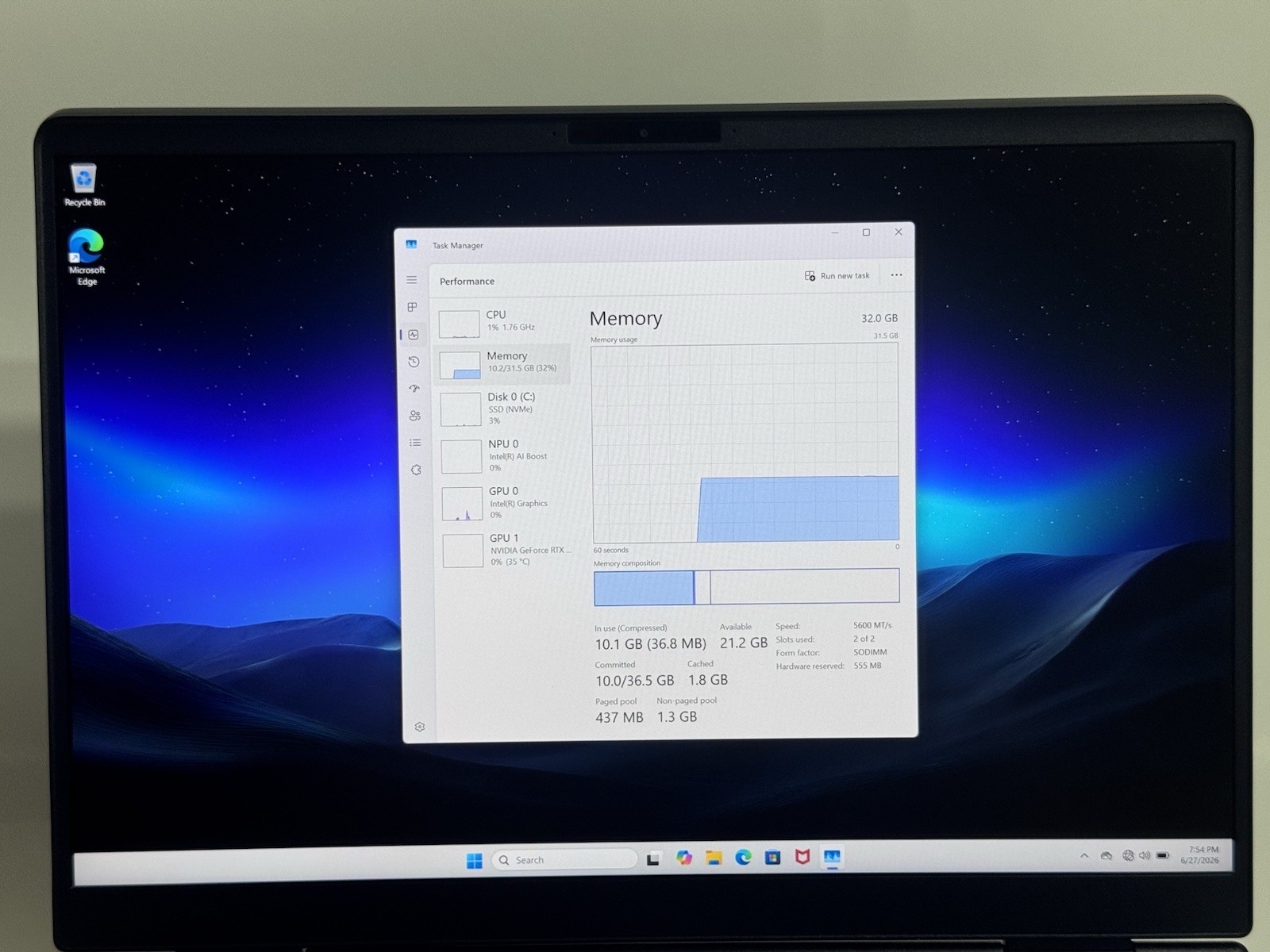Open File Explorer from taskbar
This screenshot has height=952, width=1270.
click(714, 858)
